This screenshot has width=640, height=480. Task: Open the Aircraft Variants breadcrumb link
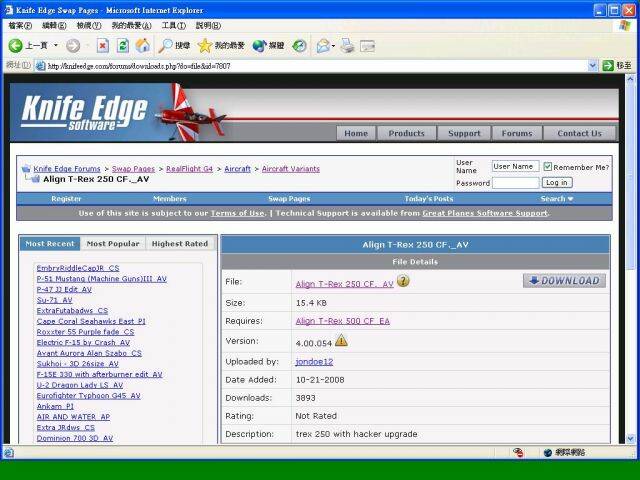291,169
